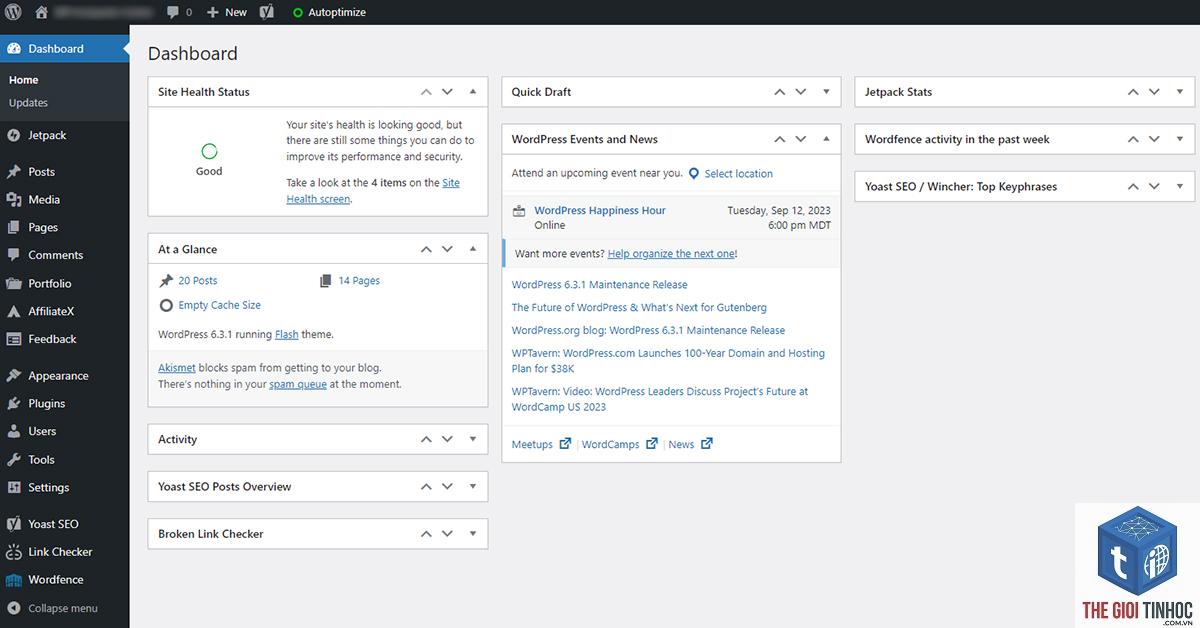The width and height of the screenshot is (1200, 628).
Task: Open the WordPress Happiness Hour event link
Action: coord(600,211)
